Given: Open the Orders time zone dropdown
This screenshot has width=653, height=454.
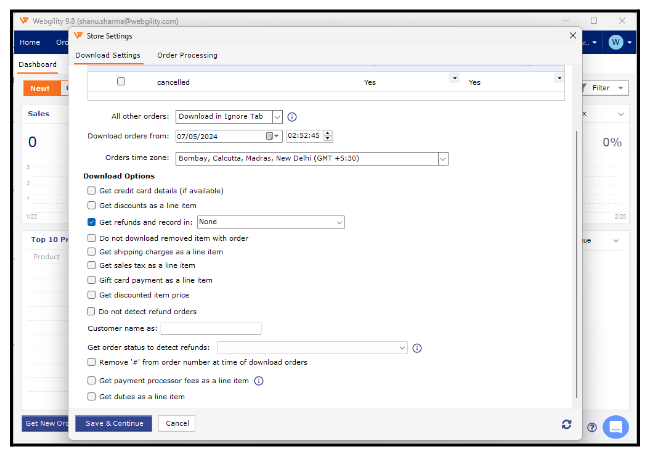Looking at the screenshot, I should pyautogui.click(x=443, y=158).
